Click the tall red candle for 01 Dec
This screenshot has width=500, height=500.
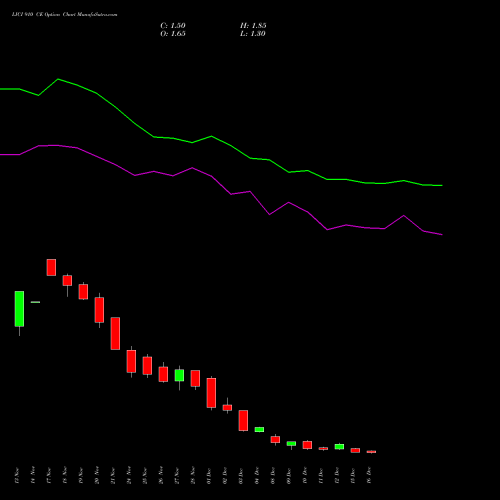point(211,393)
